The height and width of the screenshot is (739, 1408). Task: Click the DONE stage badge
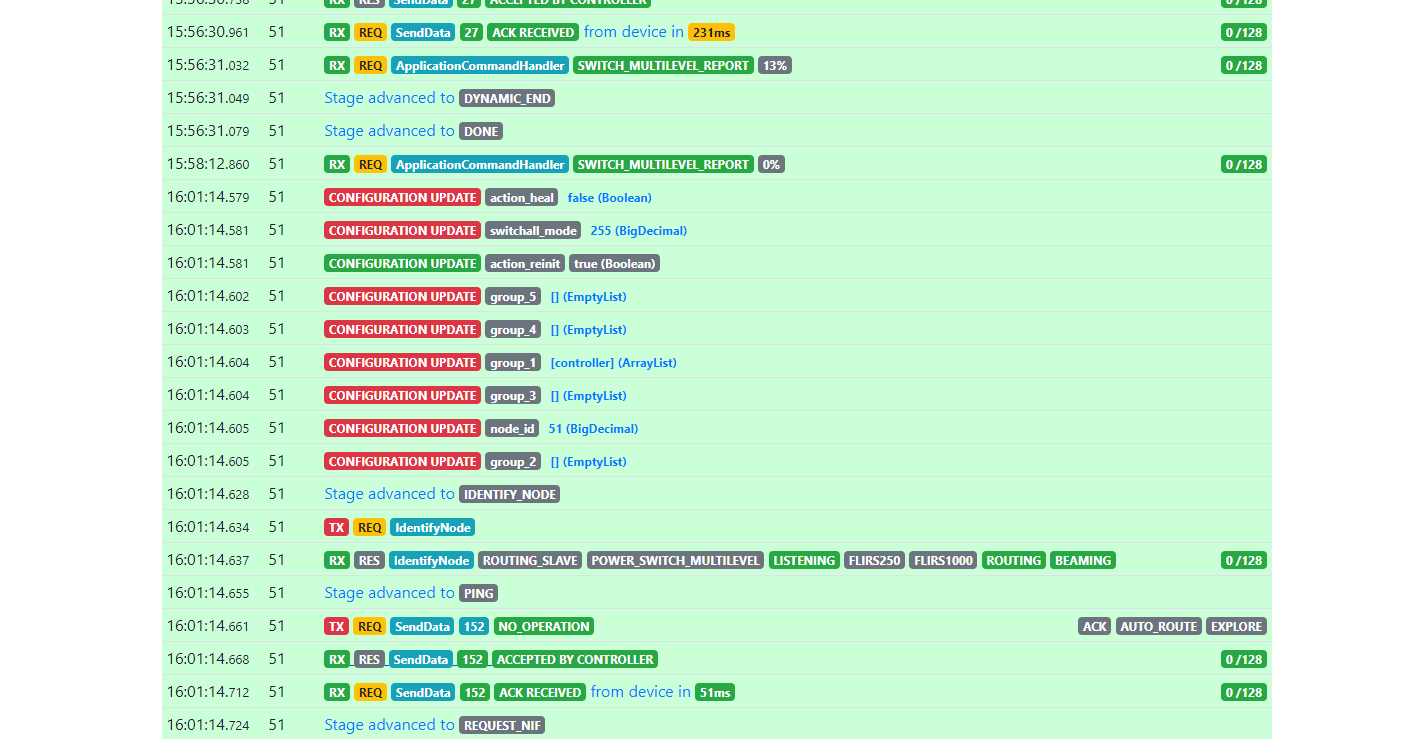tap(481, 132)
